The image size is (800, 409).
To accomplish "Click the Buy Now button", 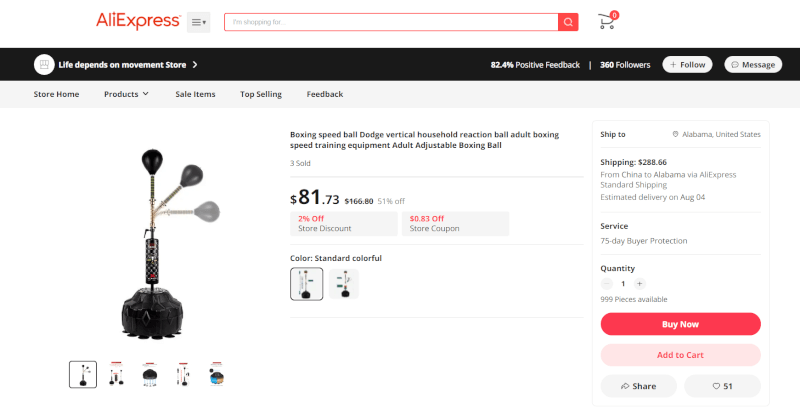I will click(x=680, y=324).
